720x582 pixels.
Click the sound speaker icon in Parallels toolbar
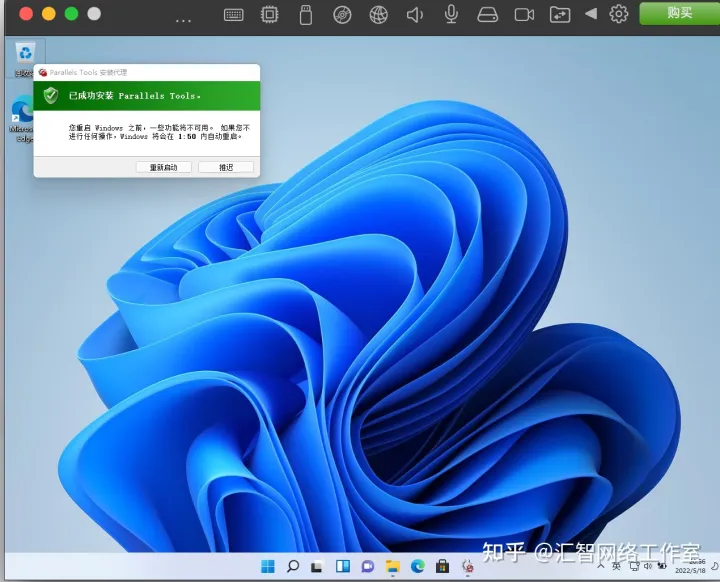(x=415, y=15)
